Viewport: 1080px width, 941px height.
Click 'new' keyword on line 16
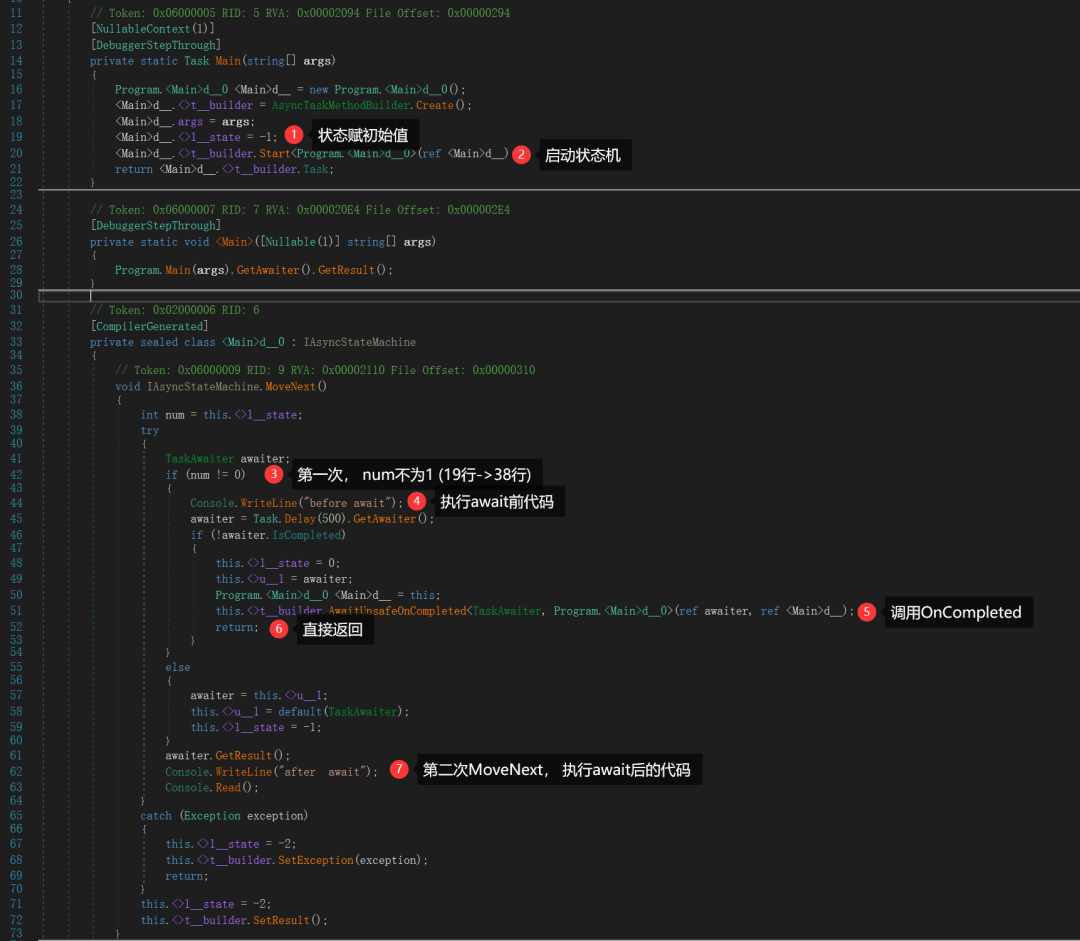tap(319, 90)
